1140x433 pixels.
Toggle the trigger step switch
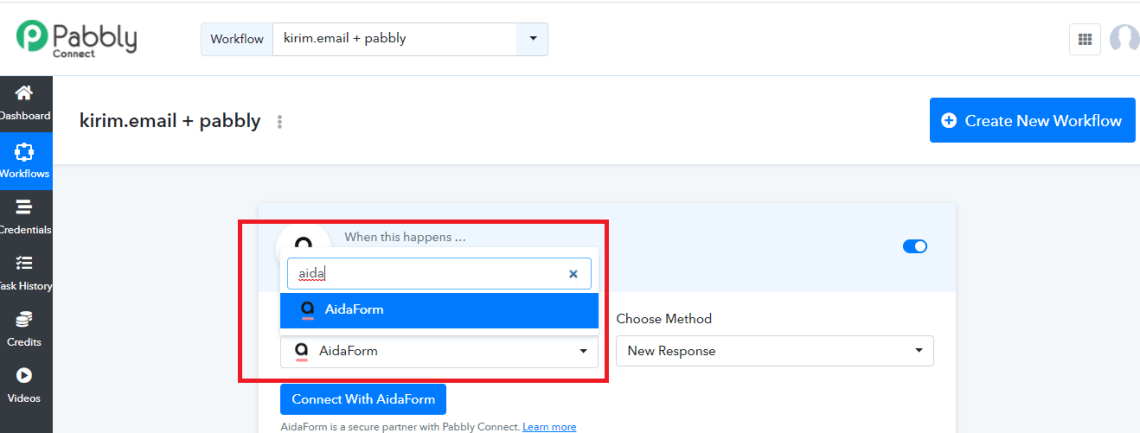915,246
